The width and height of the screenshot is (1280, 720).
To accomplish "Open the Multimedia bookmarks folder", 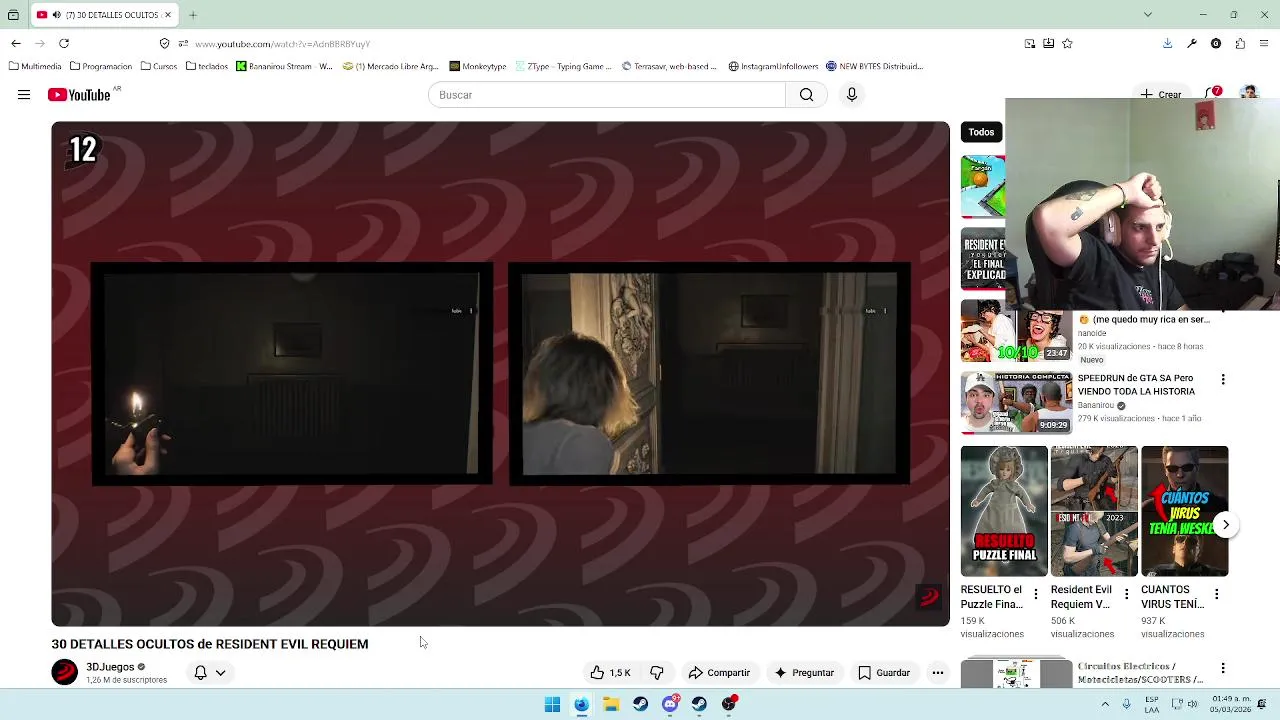I will click(x=35, y=66).
